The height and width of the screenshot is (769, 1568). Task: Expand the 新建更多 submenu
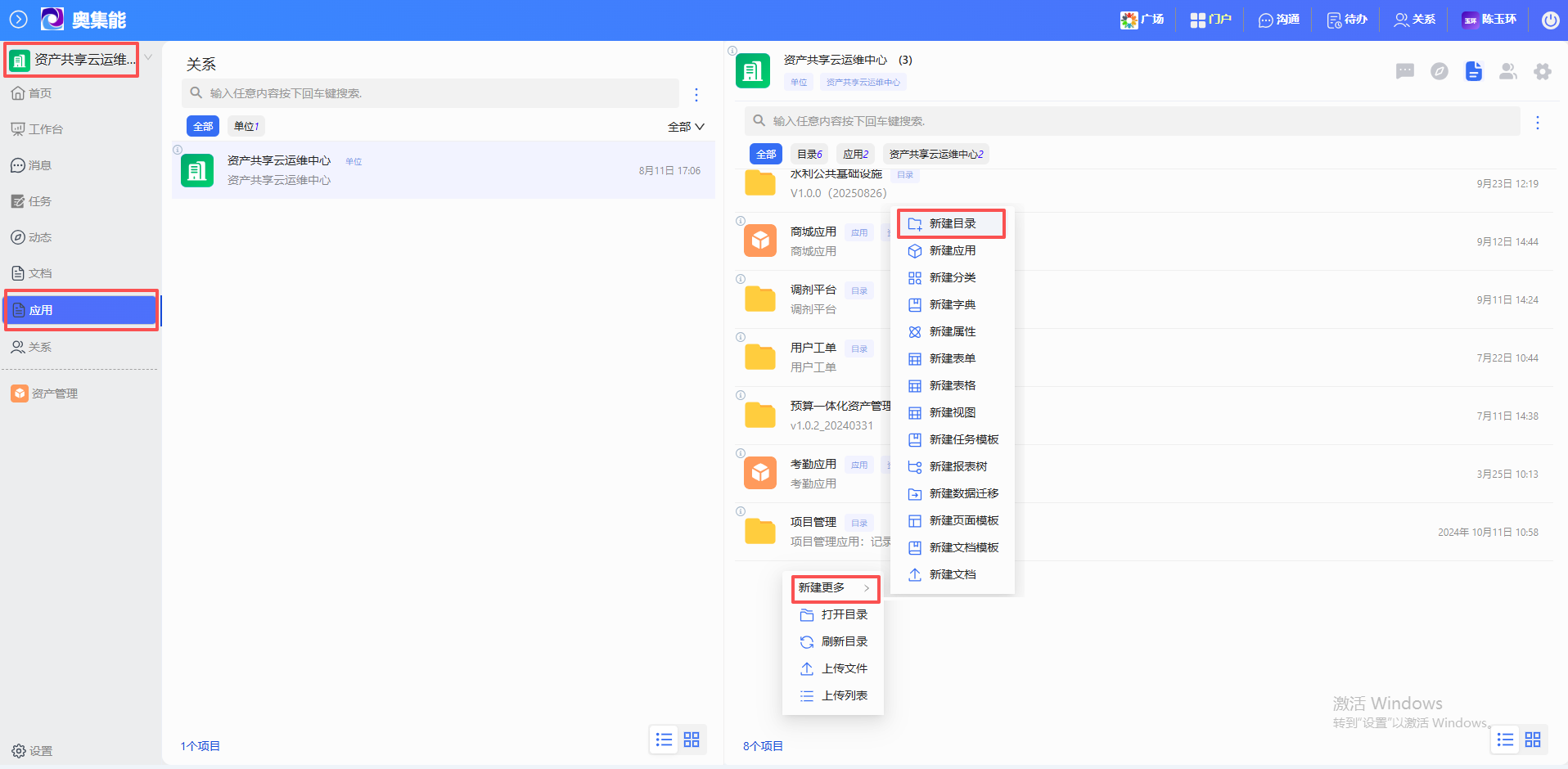coord(835,587)
